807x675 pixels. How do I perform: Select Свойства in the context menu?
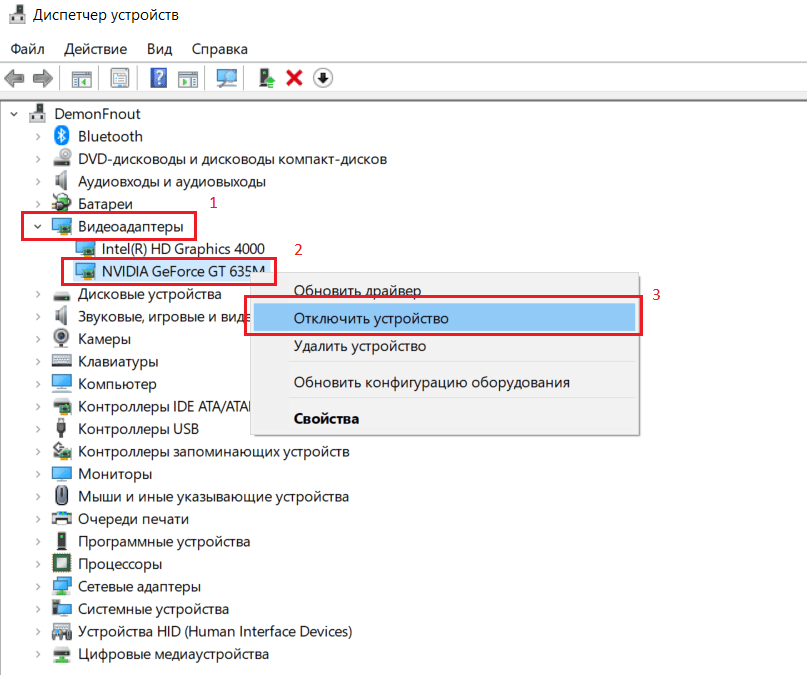point(326,419)
